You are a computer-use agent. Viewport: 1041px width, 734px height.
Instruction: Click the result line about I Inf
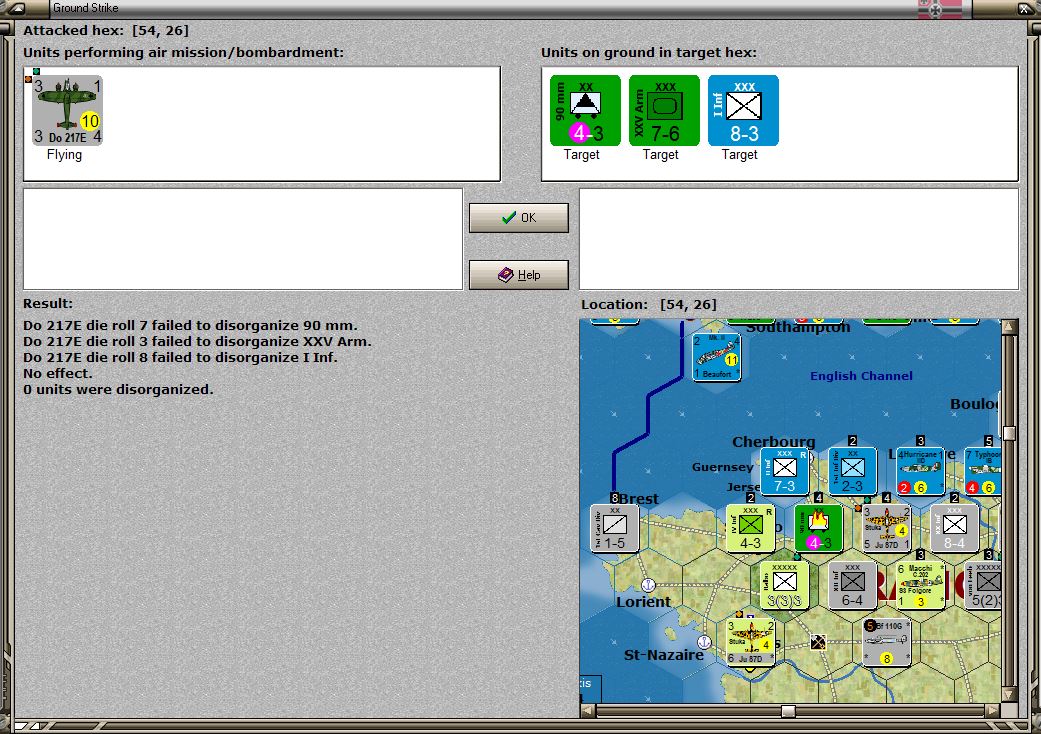181,358
